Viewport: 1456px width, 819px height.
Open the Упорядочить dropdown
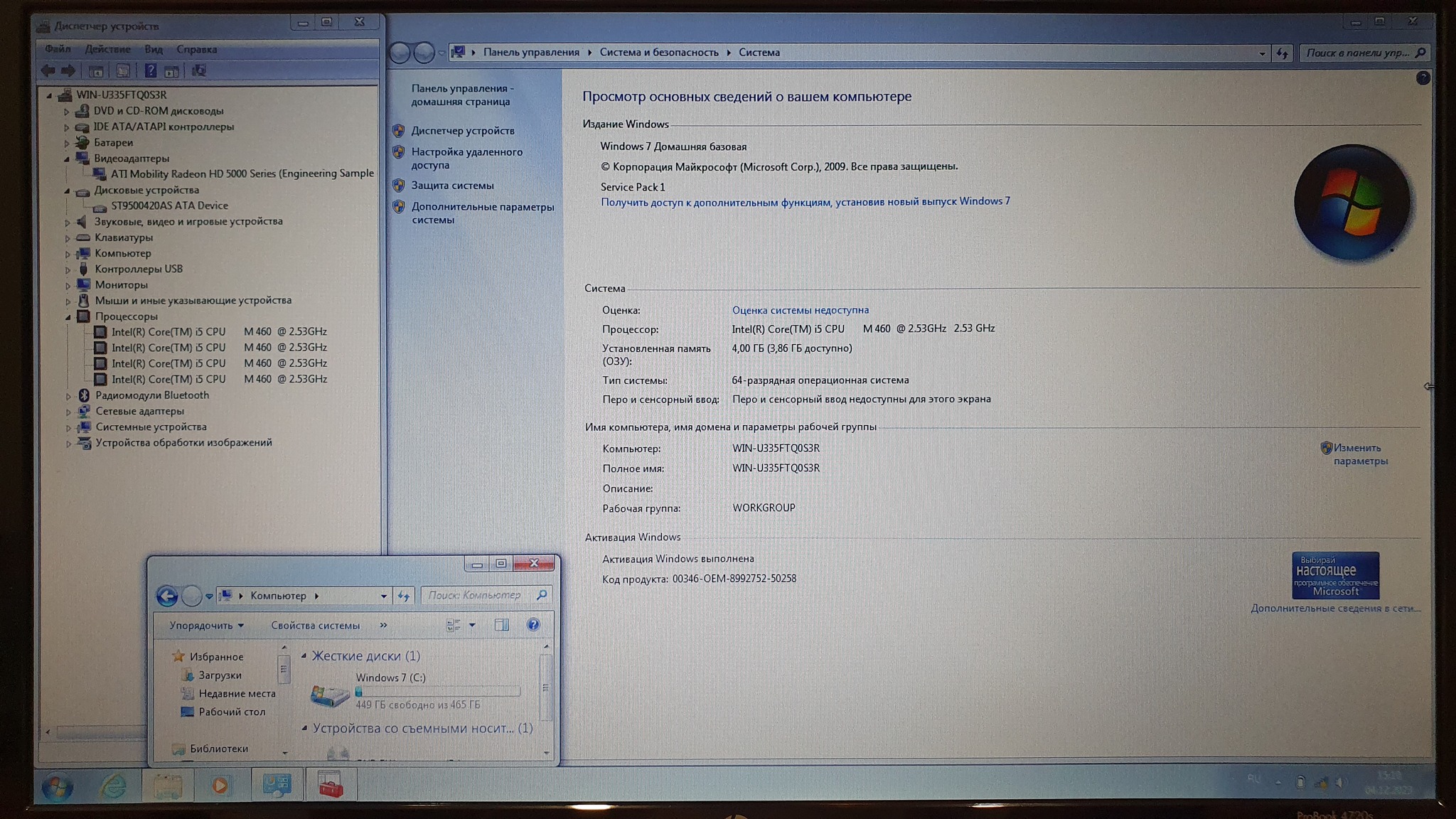pyautogui.click(x=206, y=626)
